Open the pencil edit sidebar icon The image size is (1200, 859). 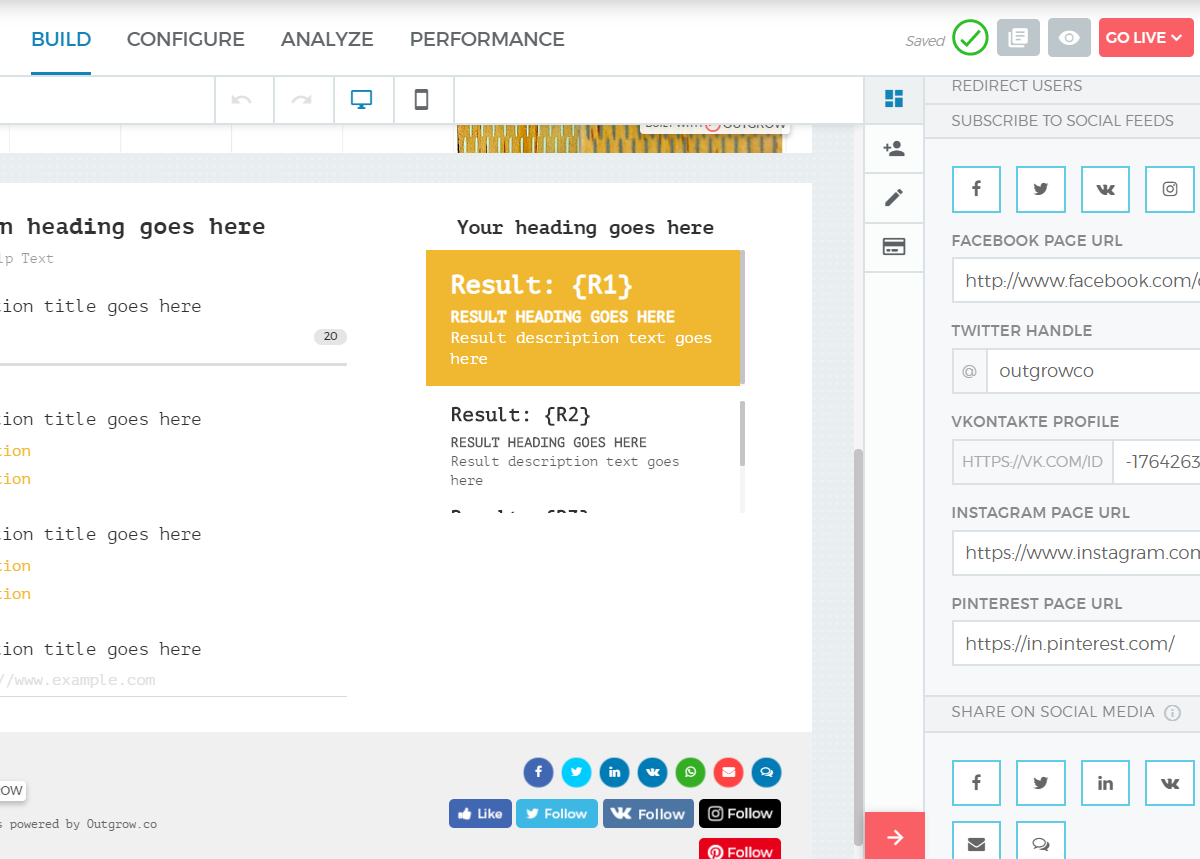pyautogui.click(x=894, y=197)
